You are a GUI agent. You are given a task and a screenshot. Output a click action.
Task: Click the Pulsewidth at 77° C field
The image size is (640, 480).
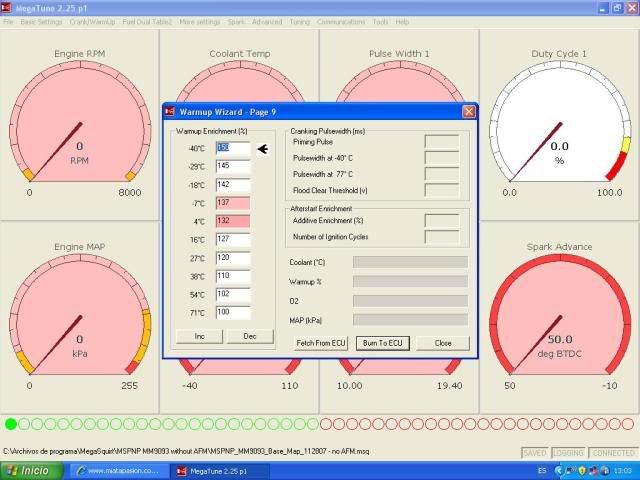click(x=442, y=174)
